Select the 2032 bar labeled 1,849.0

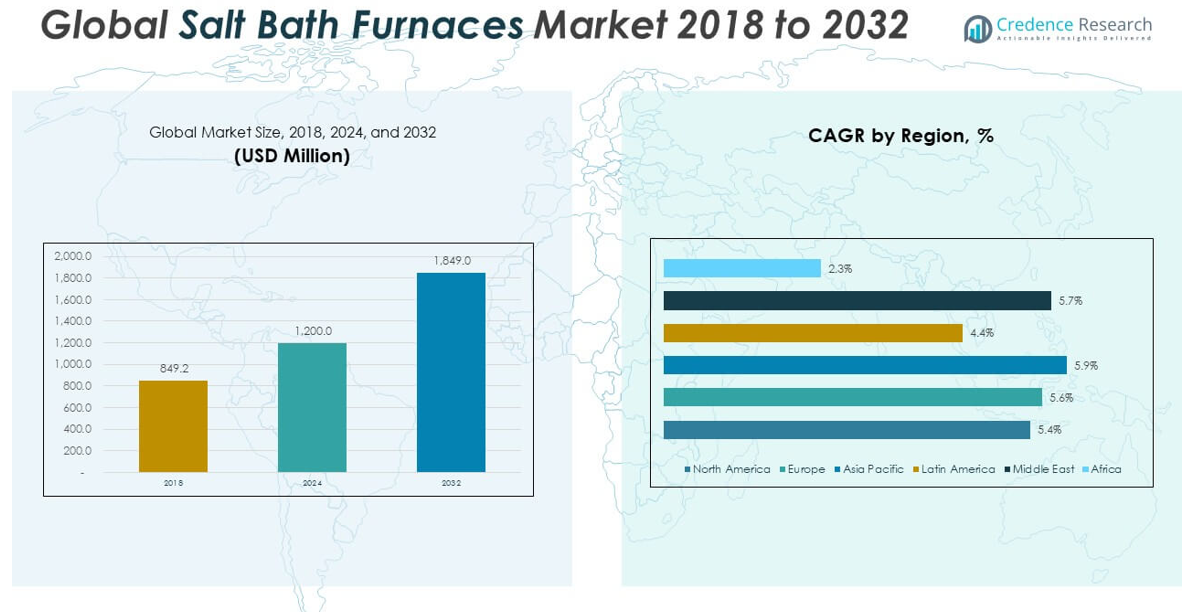(451, 372)
